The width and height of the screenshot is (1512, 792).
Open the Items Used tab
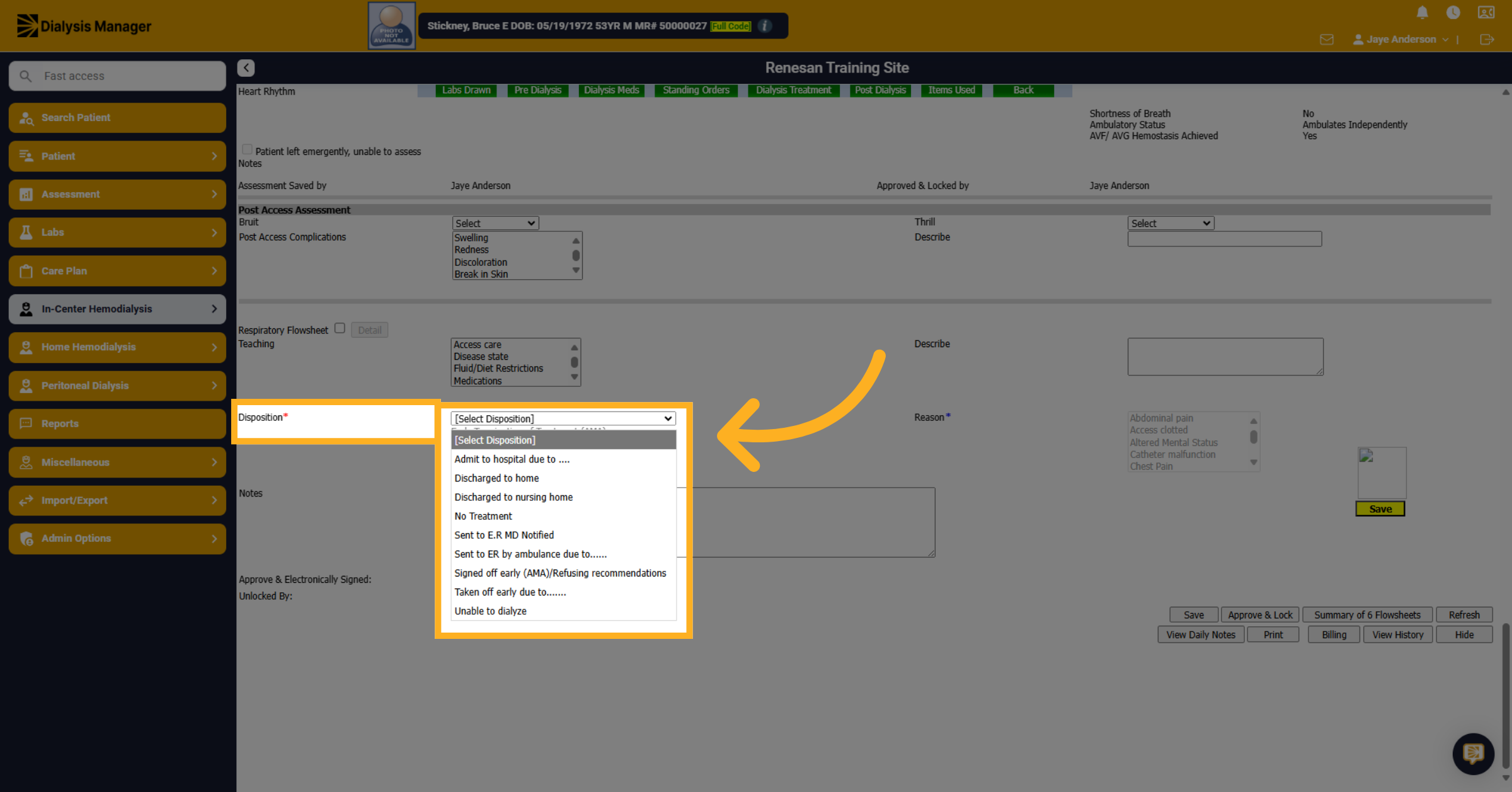click(x=951, y=90)
